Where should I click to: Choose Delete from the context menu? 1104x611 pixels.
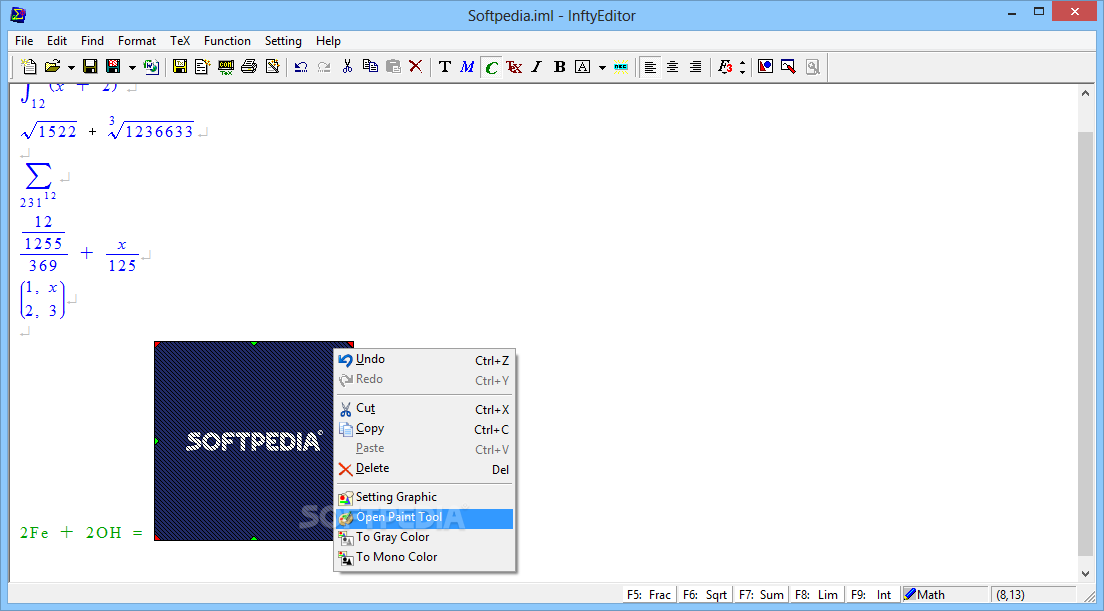click(425, 469)
